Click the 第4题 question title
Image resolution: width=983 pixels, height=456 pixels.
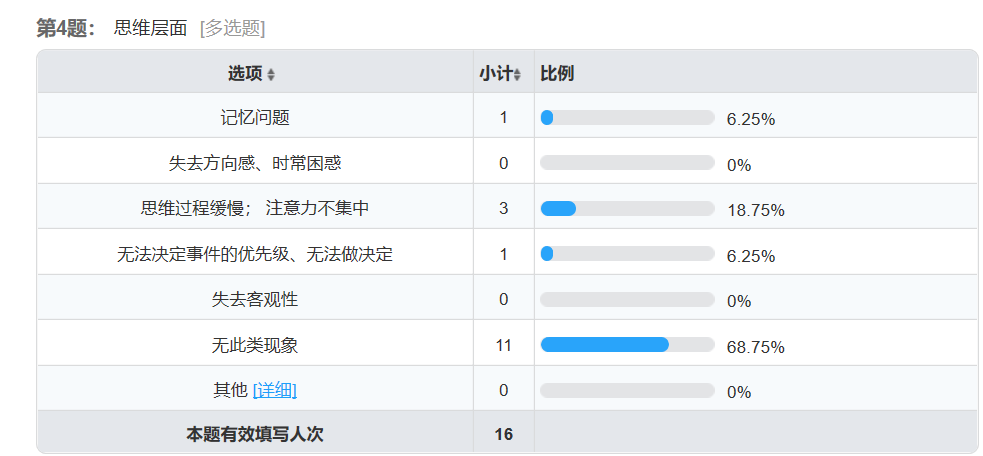(66, 28)
